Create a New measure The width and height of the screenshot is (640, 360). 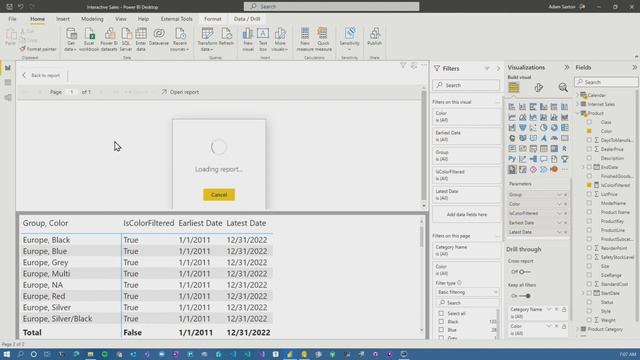coord(305,40)
